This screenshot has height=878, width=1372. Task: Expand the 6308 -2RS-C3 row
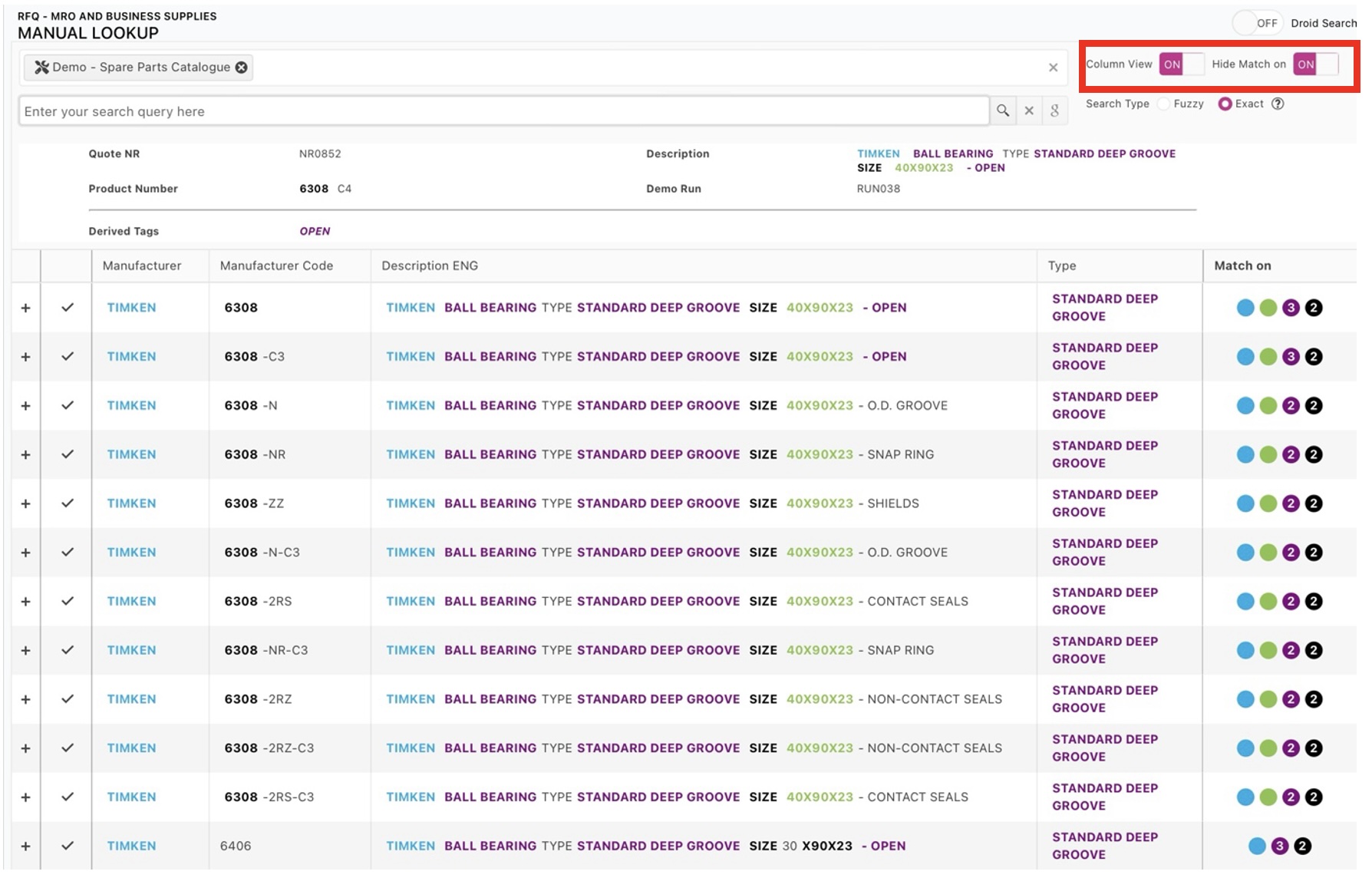(25, 797)
